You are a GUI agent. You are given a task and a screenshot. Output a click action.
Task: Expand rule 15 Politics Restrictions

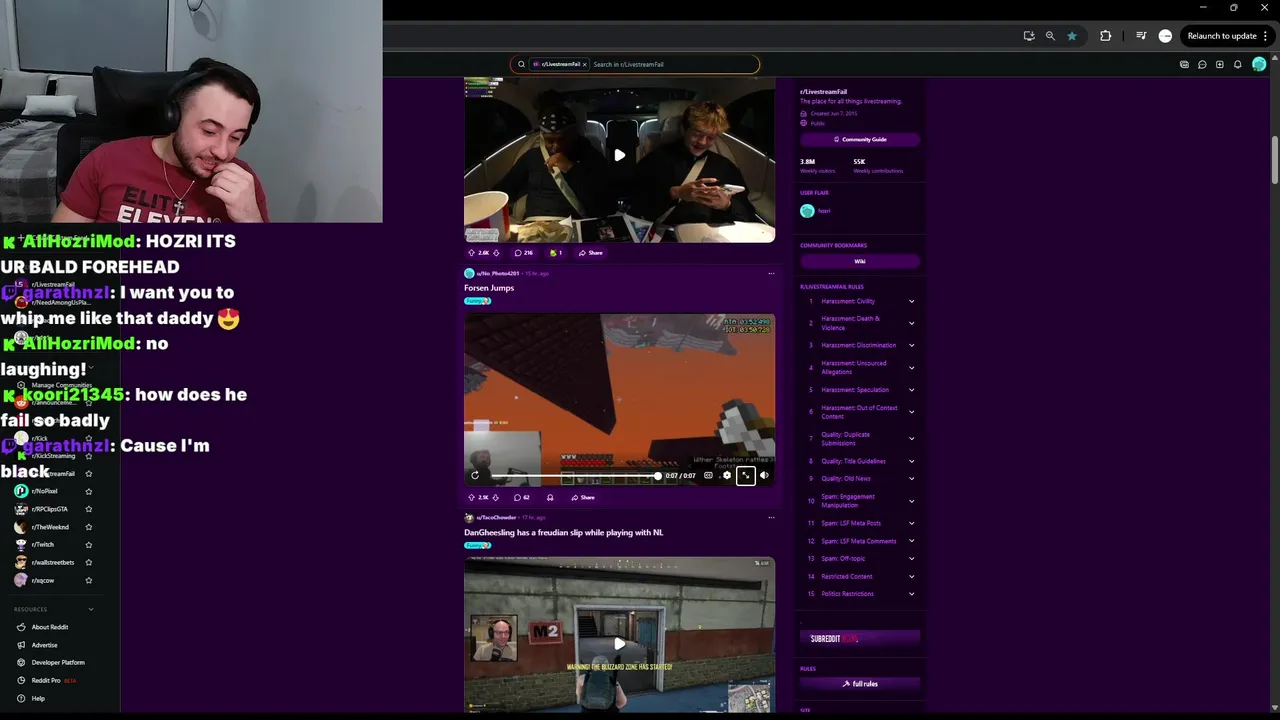tap(911, 594)
